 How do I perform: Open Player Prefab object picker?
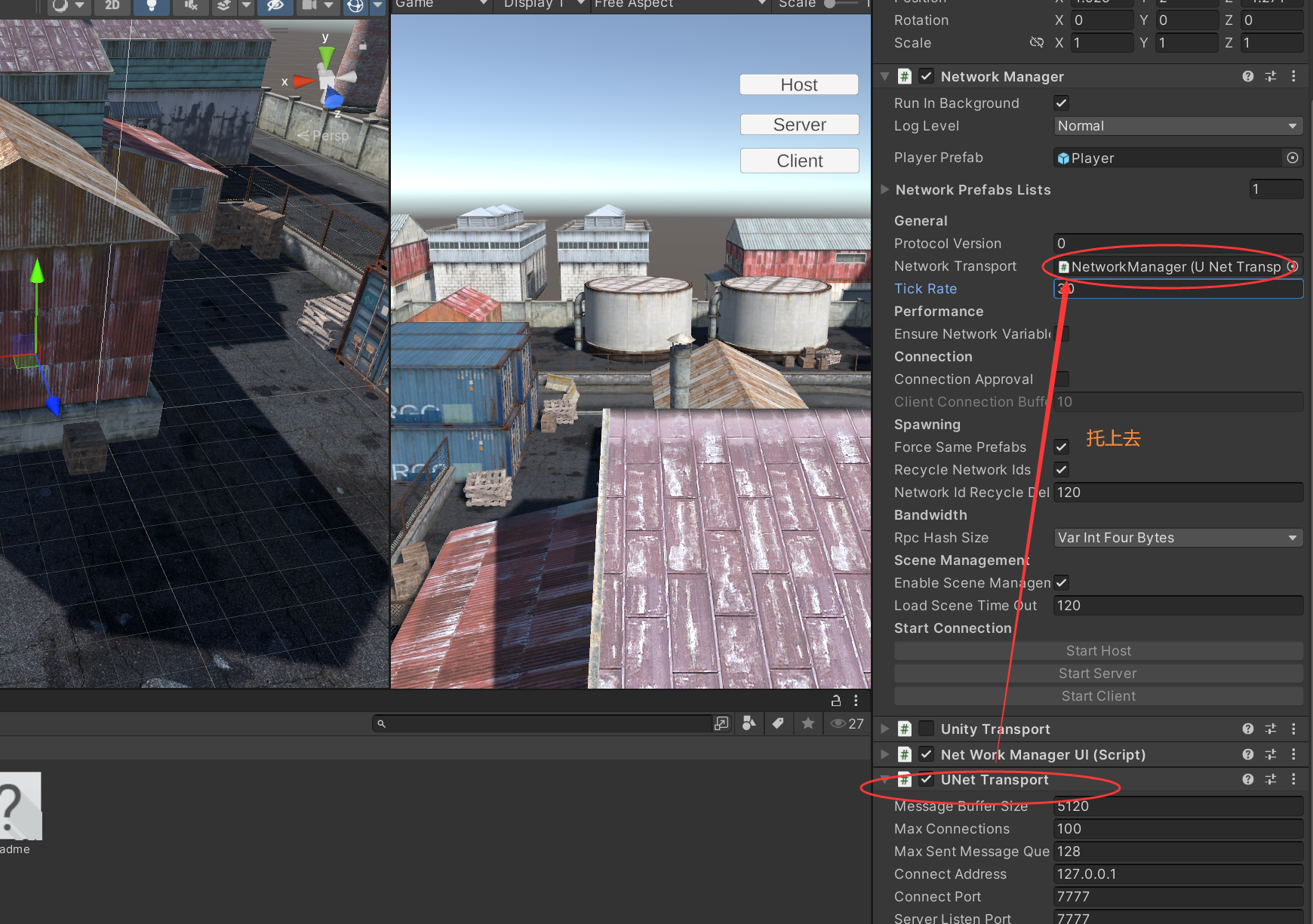1293,158
